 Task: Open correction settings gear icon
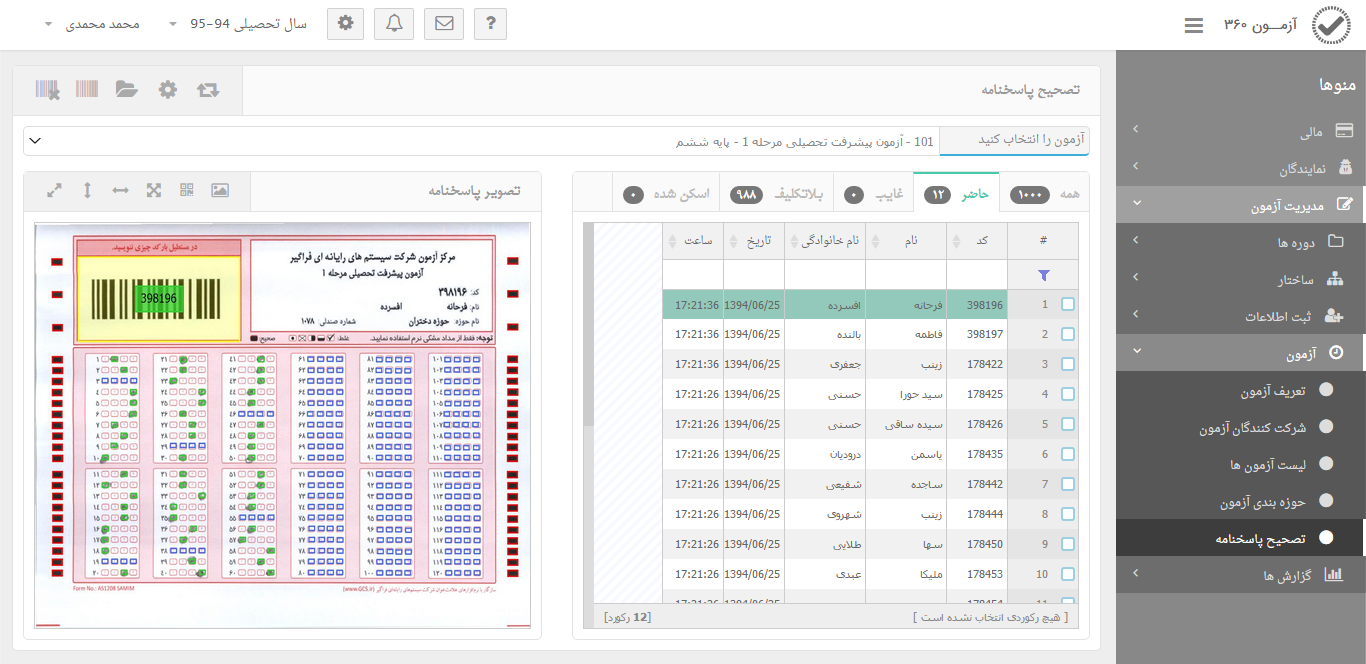[x=168, y=89]
